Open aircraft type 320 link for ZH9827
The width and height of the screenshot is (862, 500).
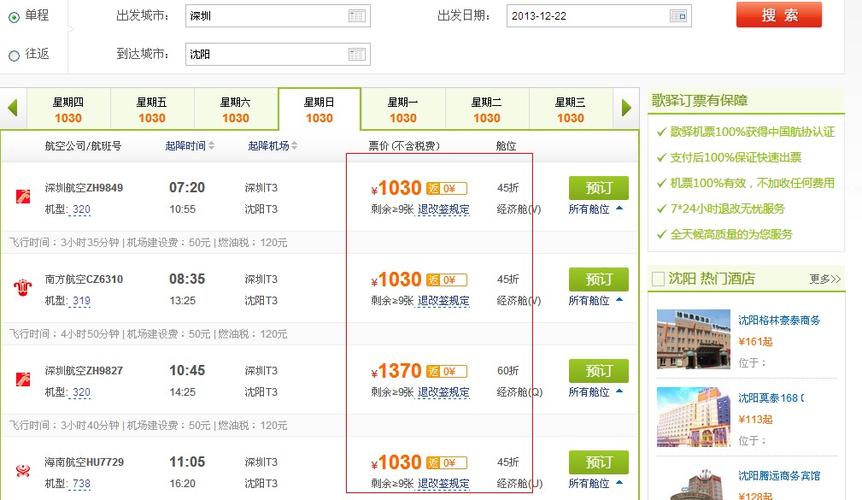tap(81, 392)
